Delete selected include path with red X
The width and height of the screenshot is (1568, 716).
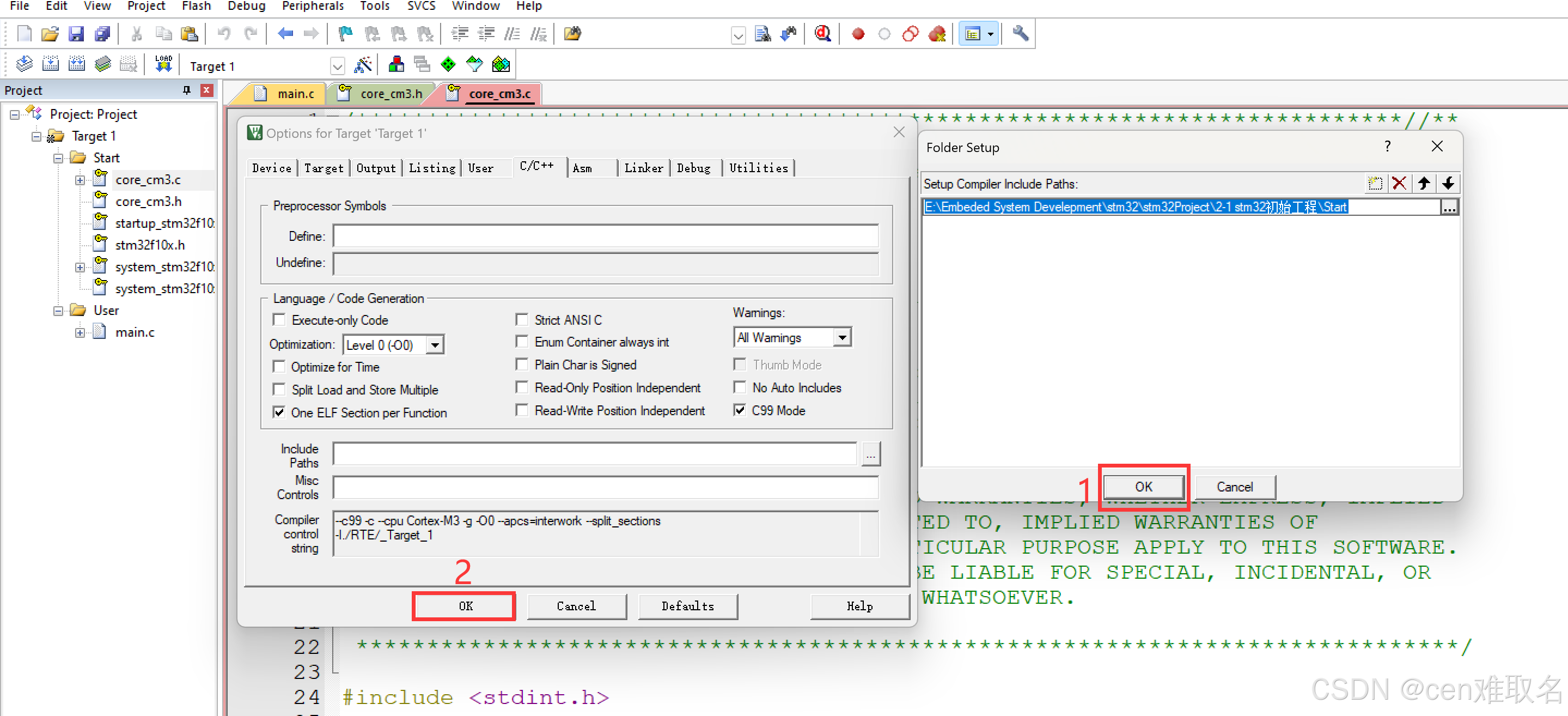click(x=1399, y=183)
